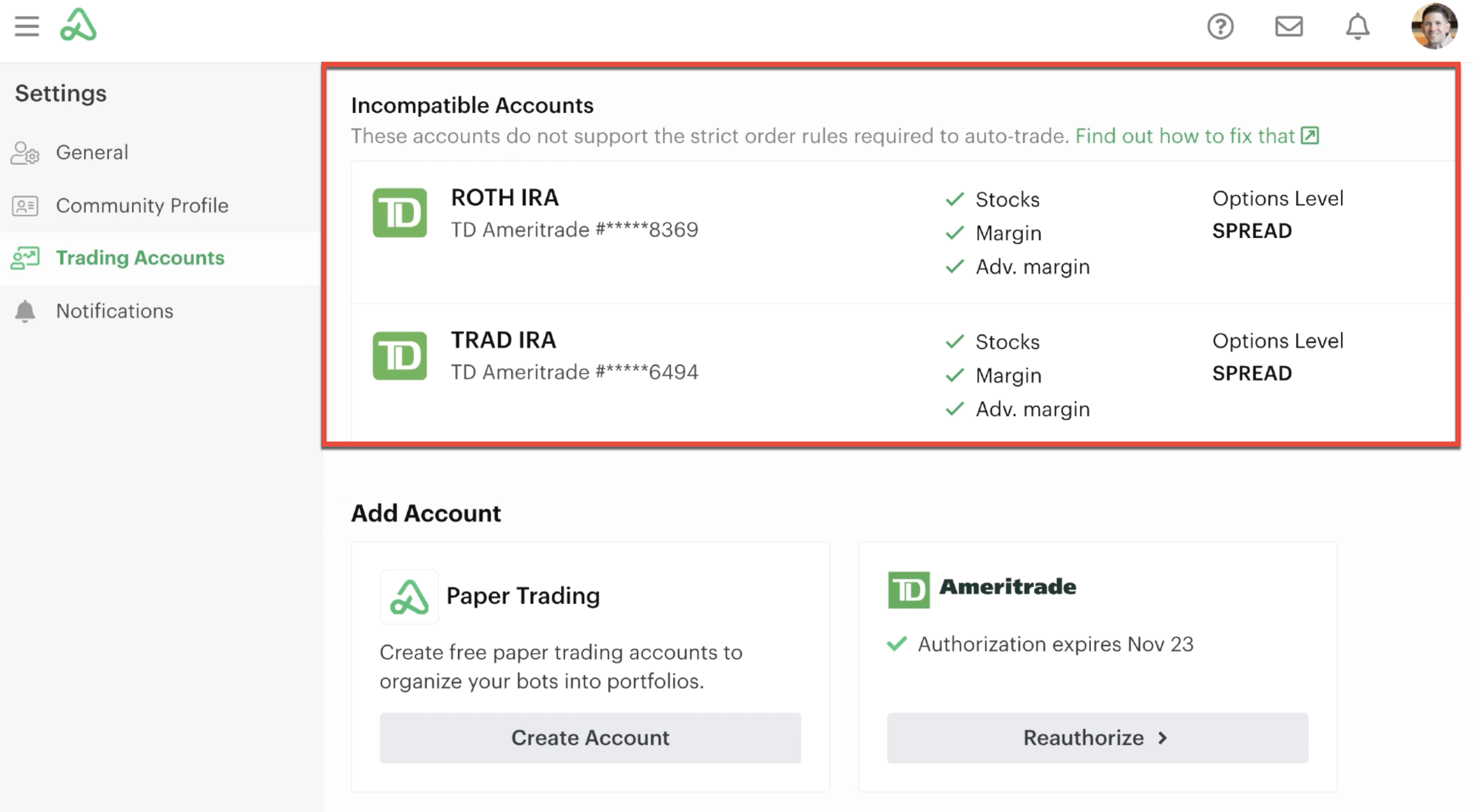
Task: Select Trading Accounts in sidebar
Action: tap(160, 258)
